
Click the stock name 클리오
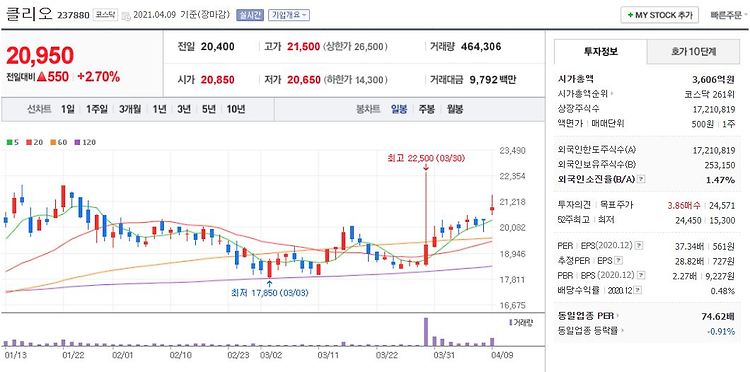coord(29,14)
